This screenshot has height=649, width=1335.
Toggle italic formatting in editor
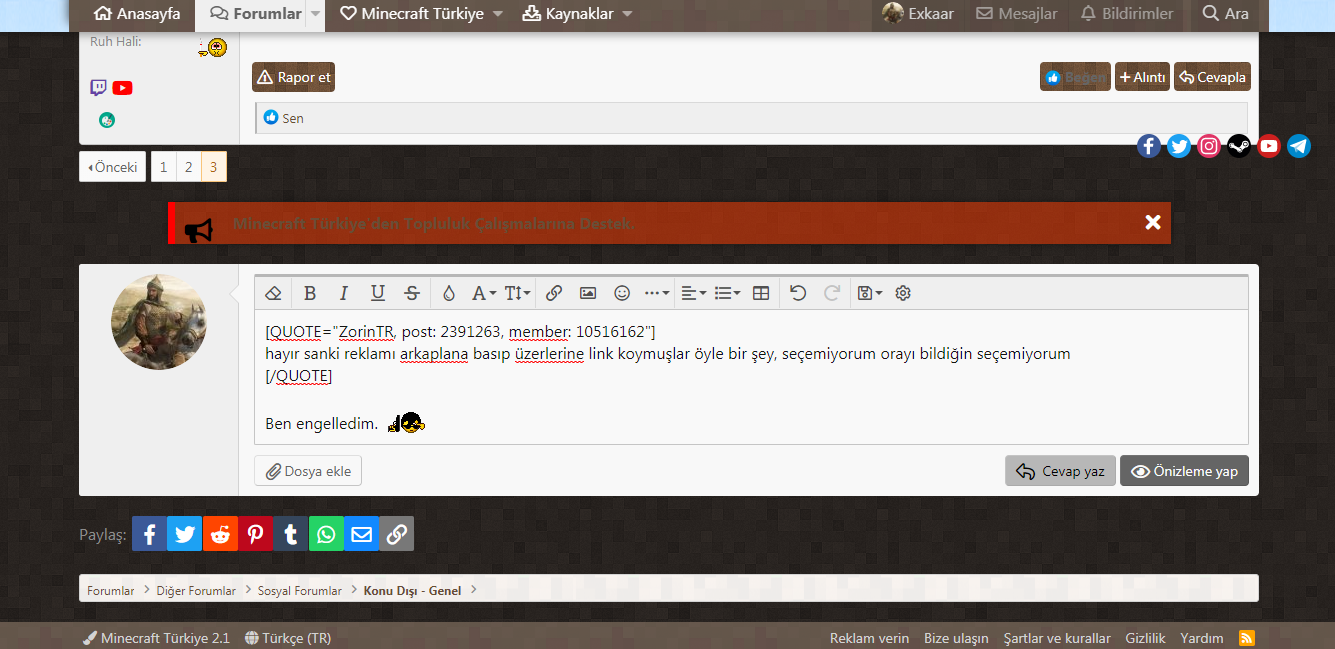[x=344, y=293]
